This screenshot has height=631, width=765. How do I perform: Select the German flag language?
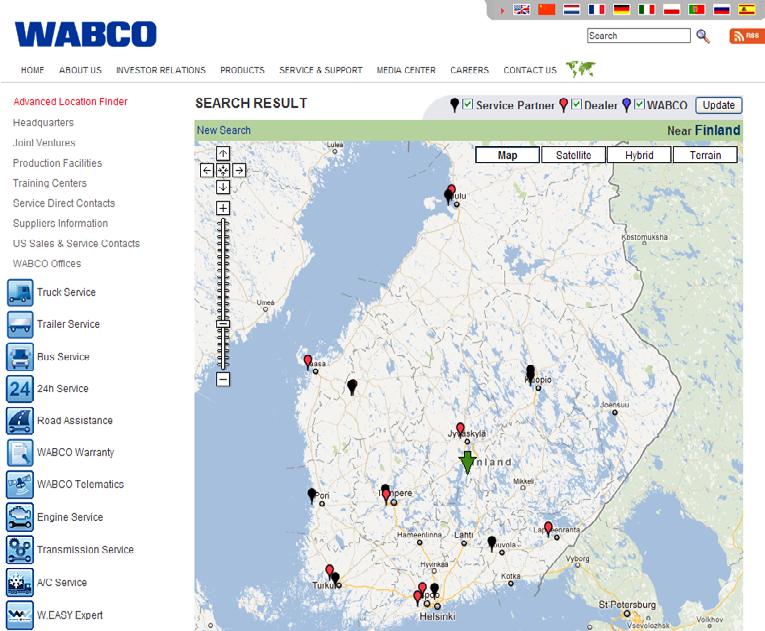click(622, 9)
